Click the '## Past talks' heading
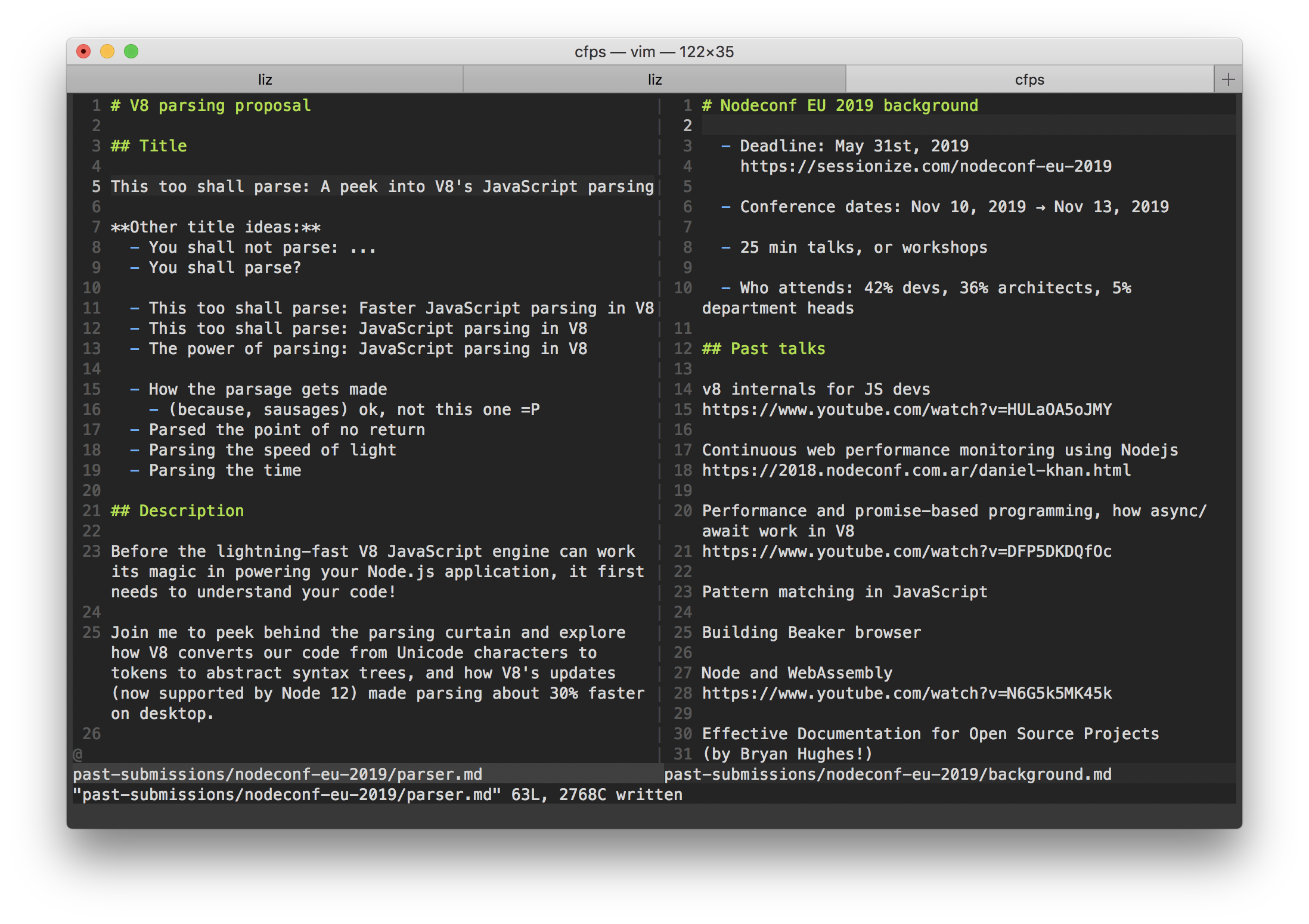Screen dimensions: 1309x924 [x=763, y=349]
